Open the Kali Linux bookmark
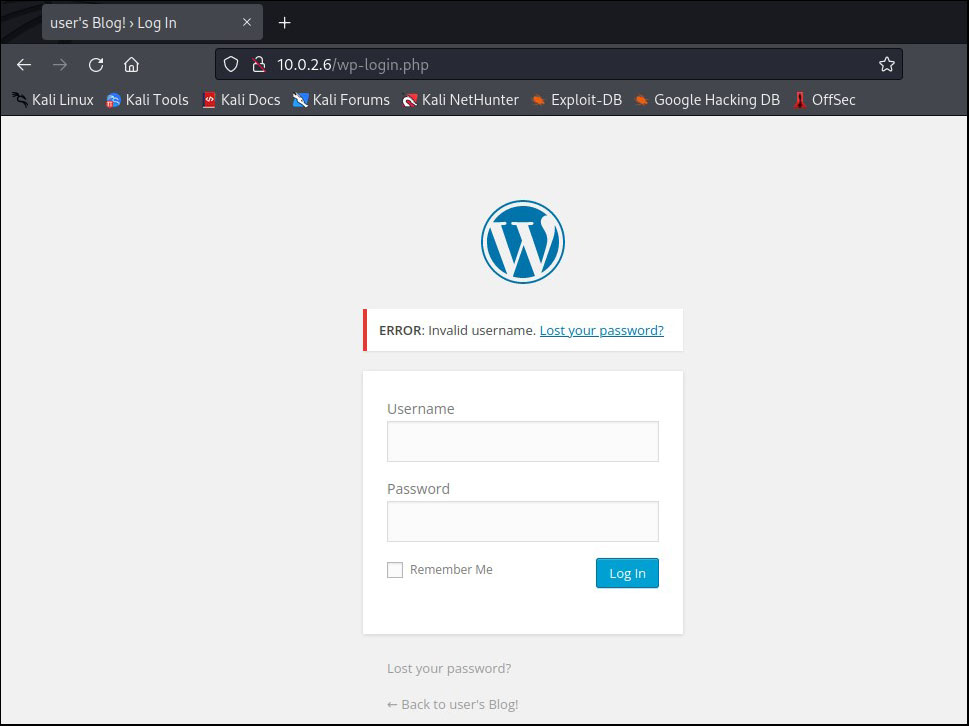This screenshot has width=969, height=726. pyautogui.click(x=53, y=99)
